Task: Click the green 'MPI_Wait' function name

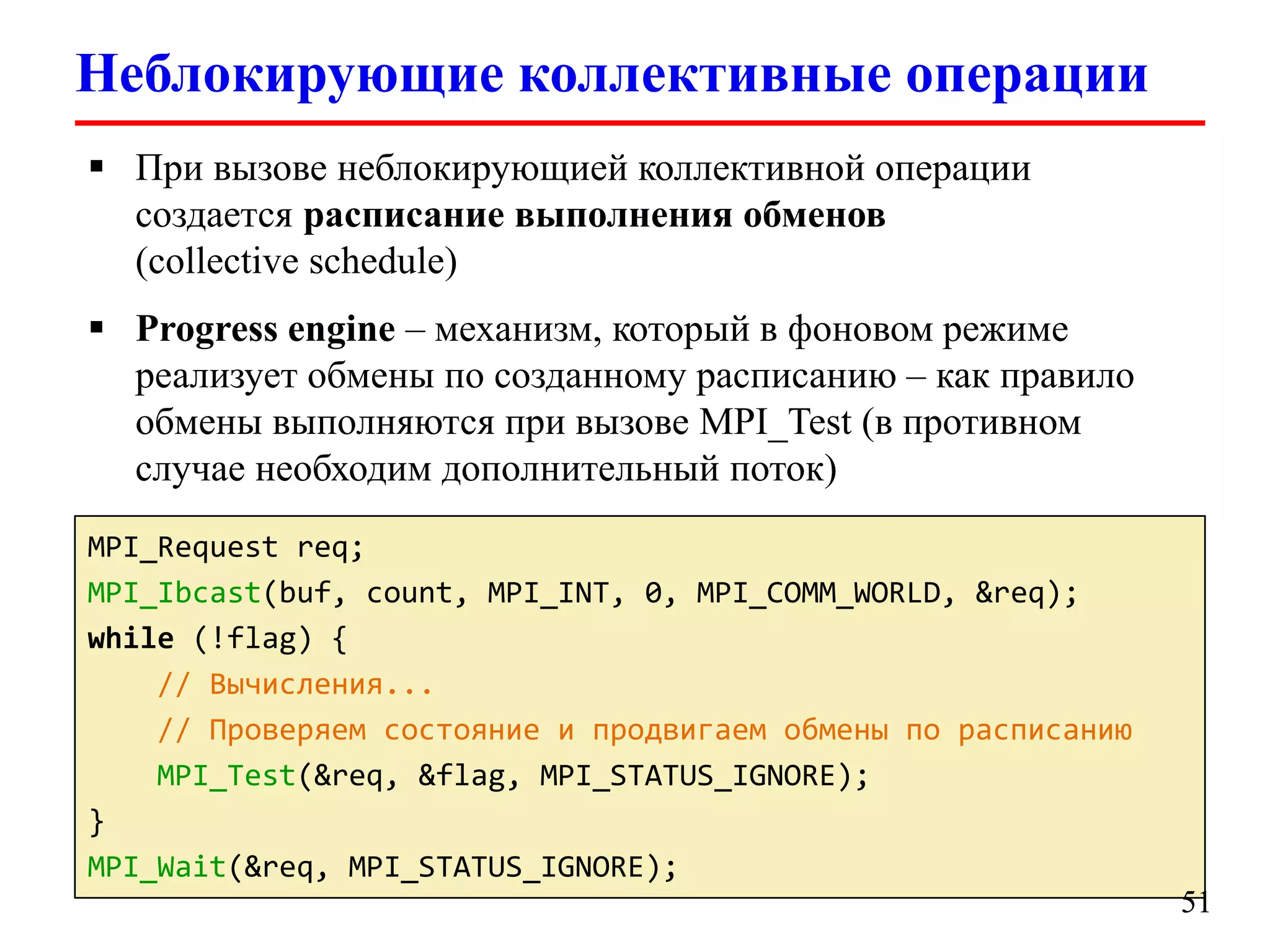Action: [157, 867]
